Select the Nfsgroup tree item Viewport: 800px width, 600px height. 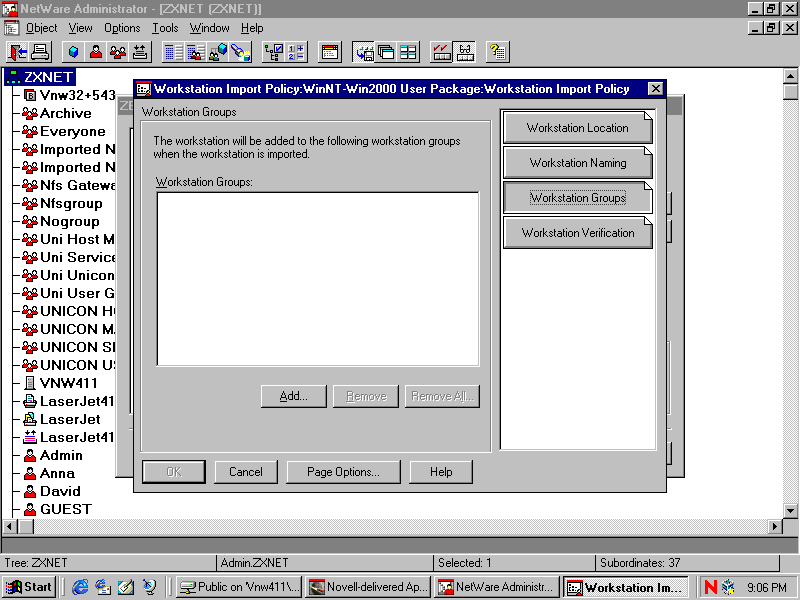click(x=71, y=203)
